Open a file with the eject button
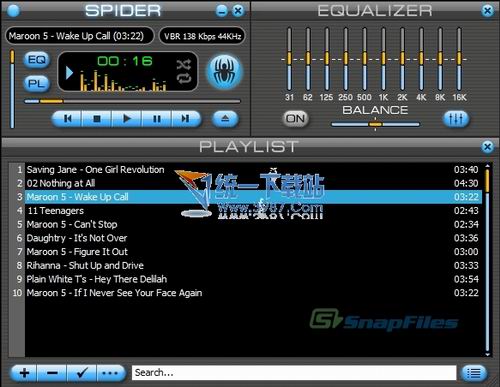The image size is (500, 387). (225, 119)
